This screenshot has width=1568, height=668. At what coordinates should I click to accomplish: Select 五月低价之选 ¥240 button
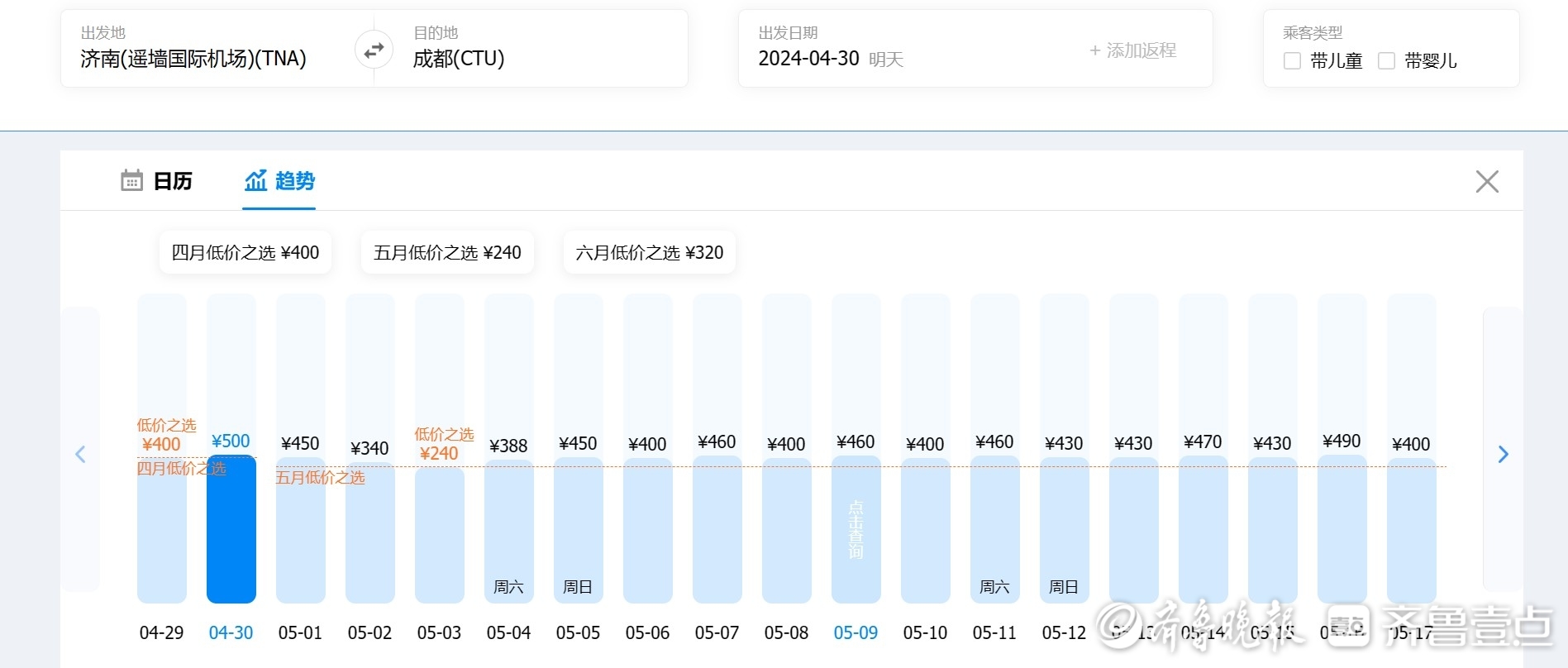pos(447,253)
